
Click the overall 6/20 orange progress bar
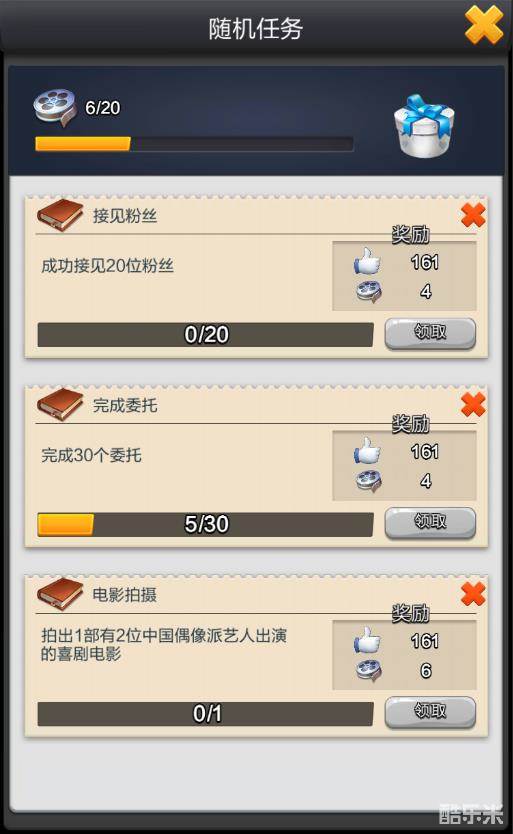point(194,144)
